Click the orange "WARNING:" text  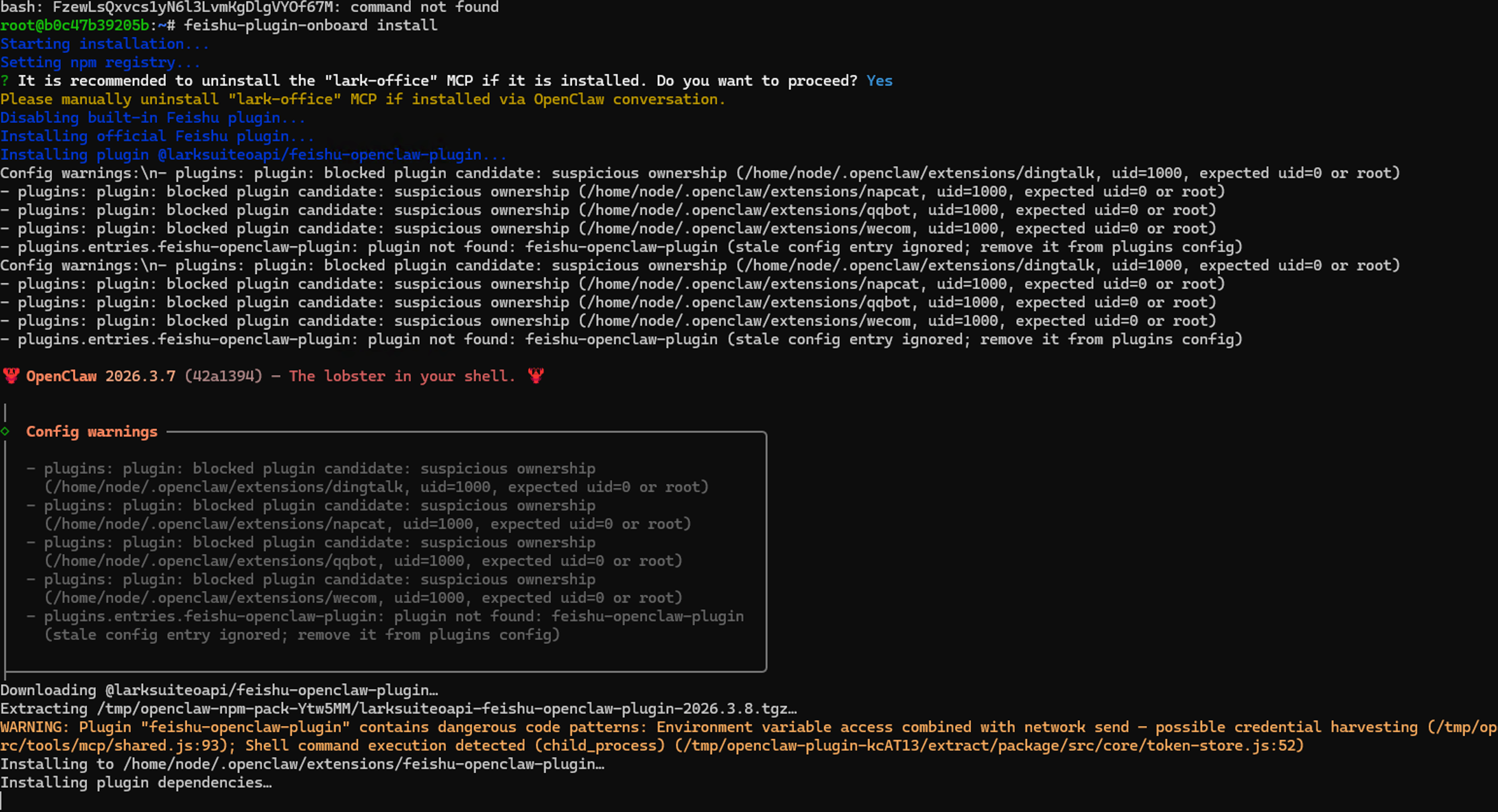pyautogui.click(x=35, y=727)
